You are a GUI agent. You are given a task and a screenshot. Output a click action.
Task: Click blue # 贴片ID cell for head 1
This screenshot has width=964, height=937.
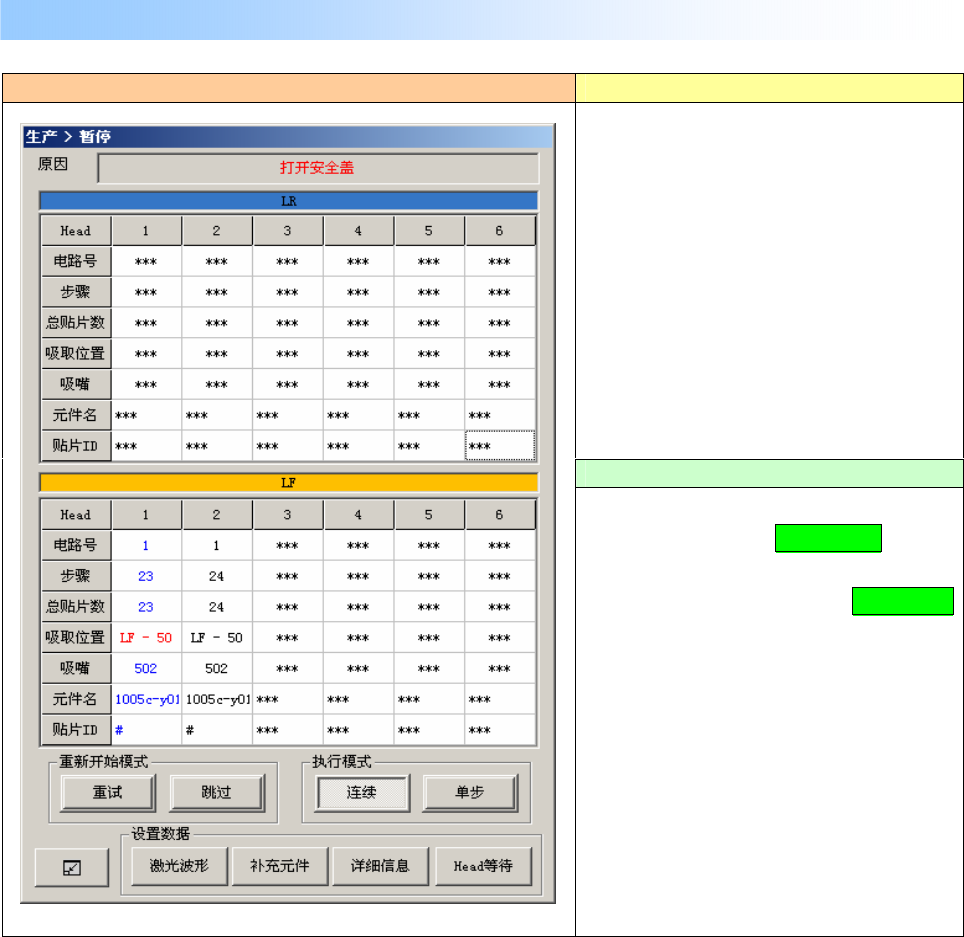[x=146, y=730]
